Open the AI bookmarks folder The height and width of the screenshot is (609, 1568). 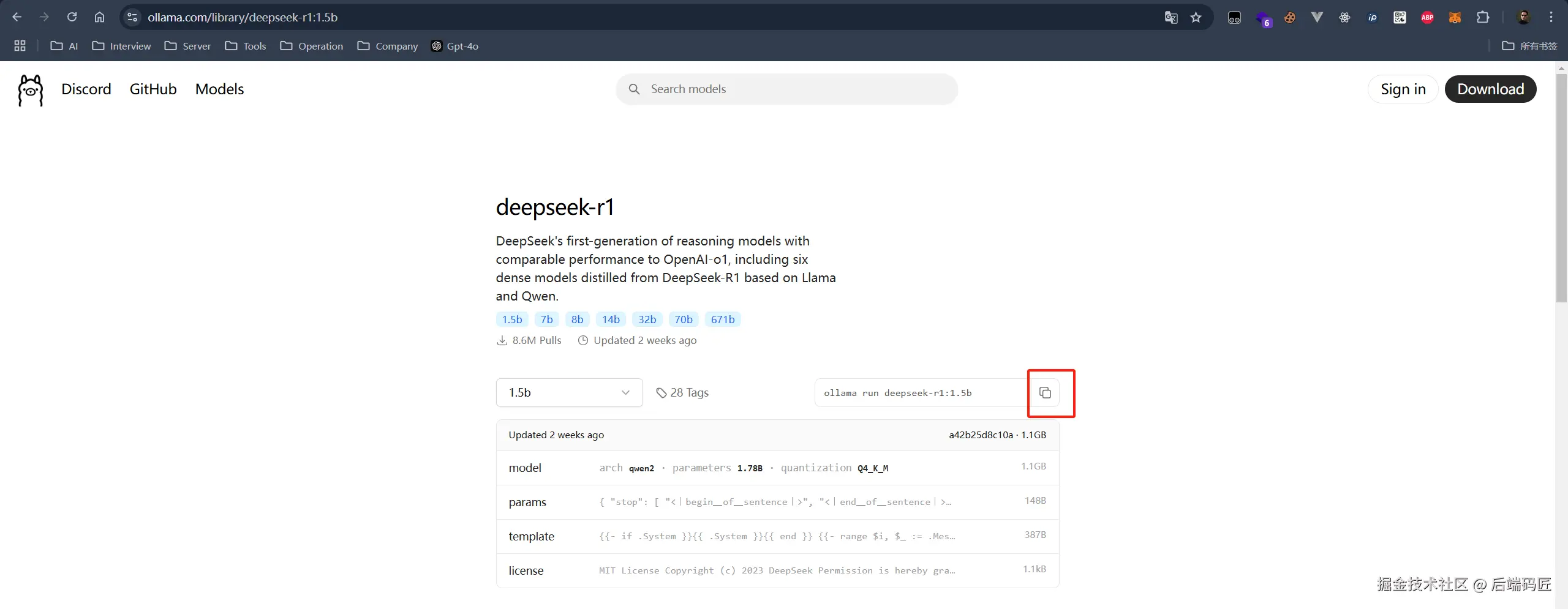[x=64, y=46]
